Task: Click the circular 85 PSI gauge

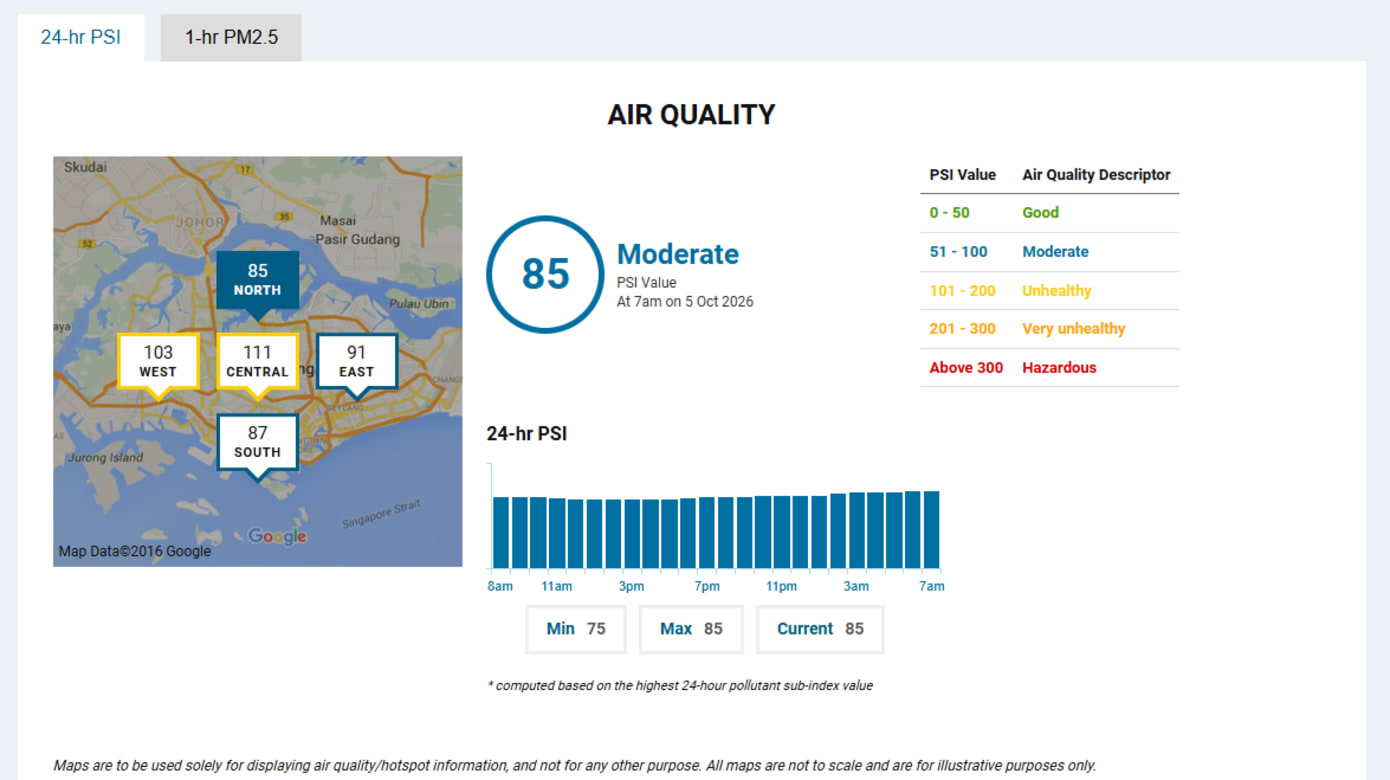Action: coord(545,274)
